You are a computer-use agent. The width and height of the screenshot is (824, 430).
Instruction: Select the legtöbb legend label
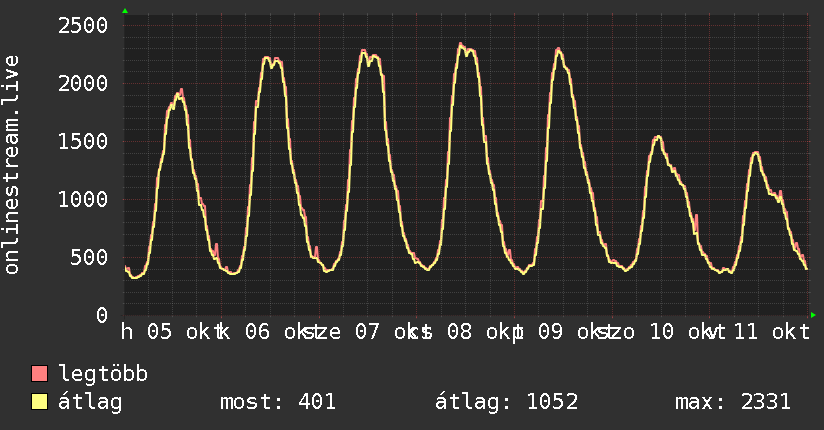(103, 373)
